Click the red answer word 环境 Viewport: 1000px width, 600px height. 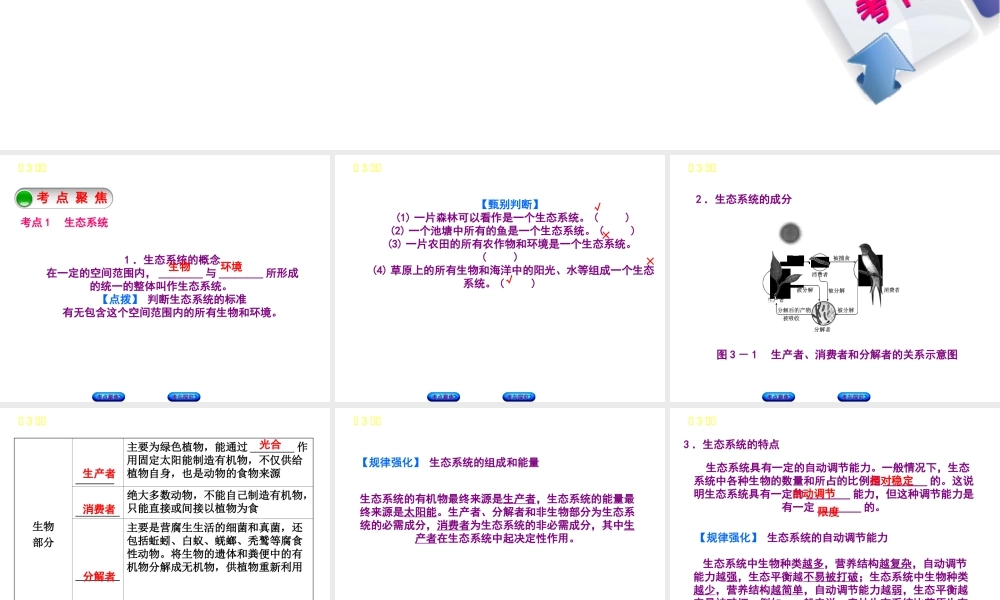(x=232, y=267)
